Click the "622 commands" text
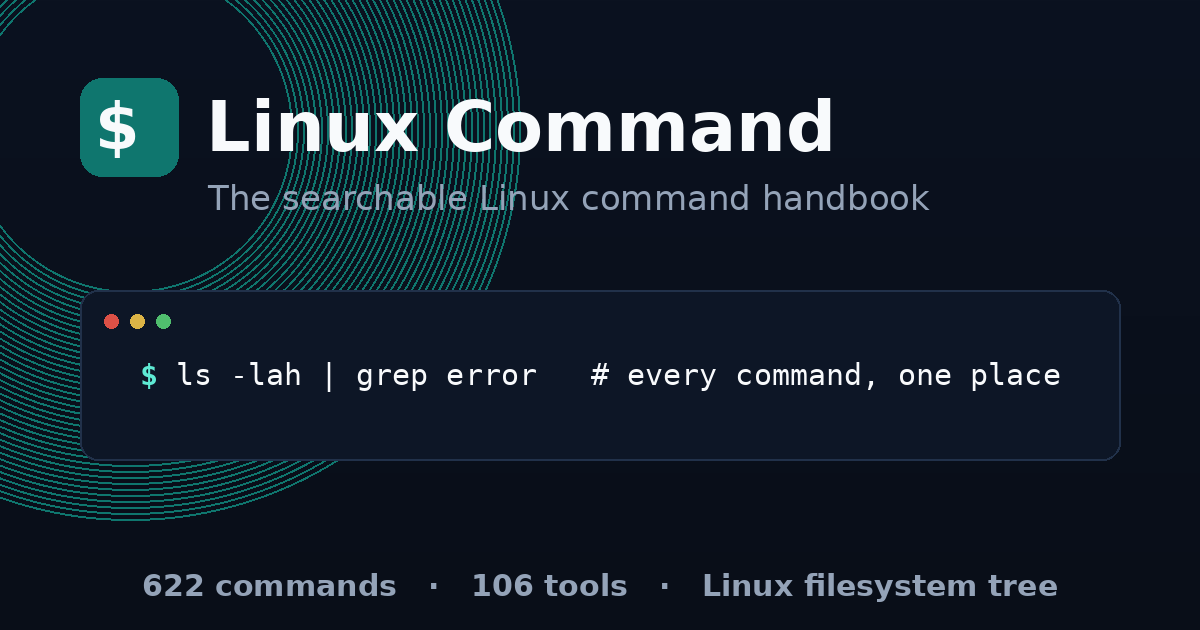 269,586
